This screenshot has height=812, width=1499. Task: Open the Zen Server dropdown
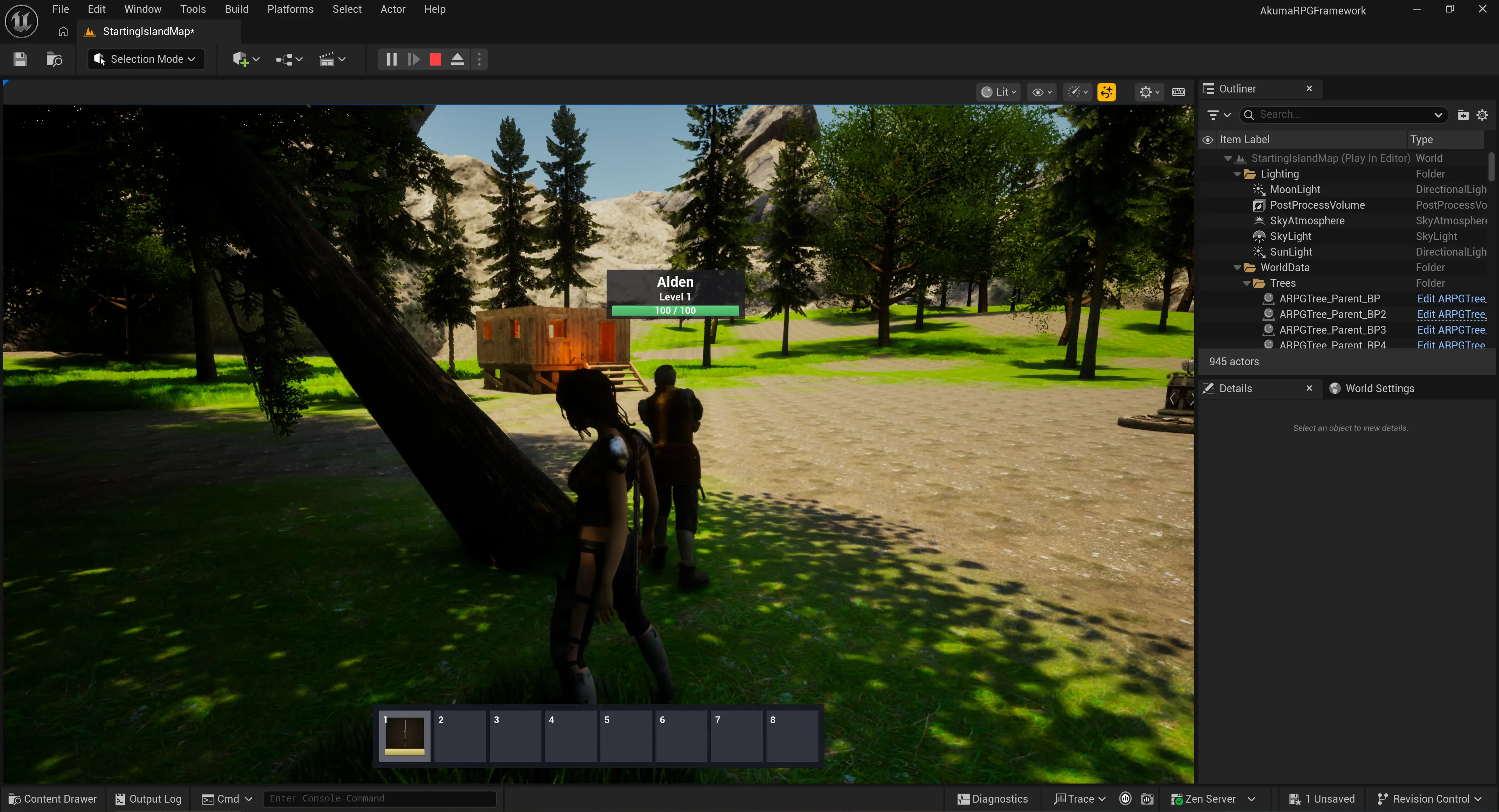pyautogui.click(x=1213, y=799)
